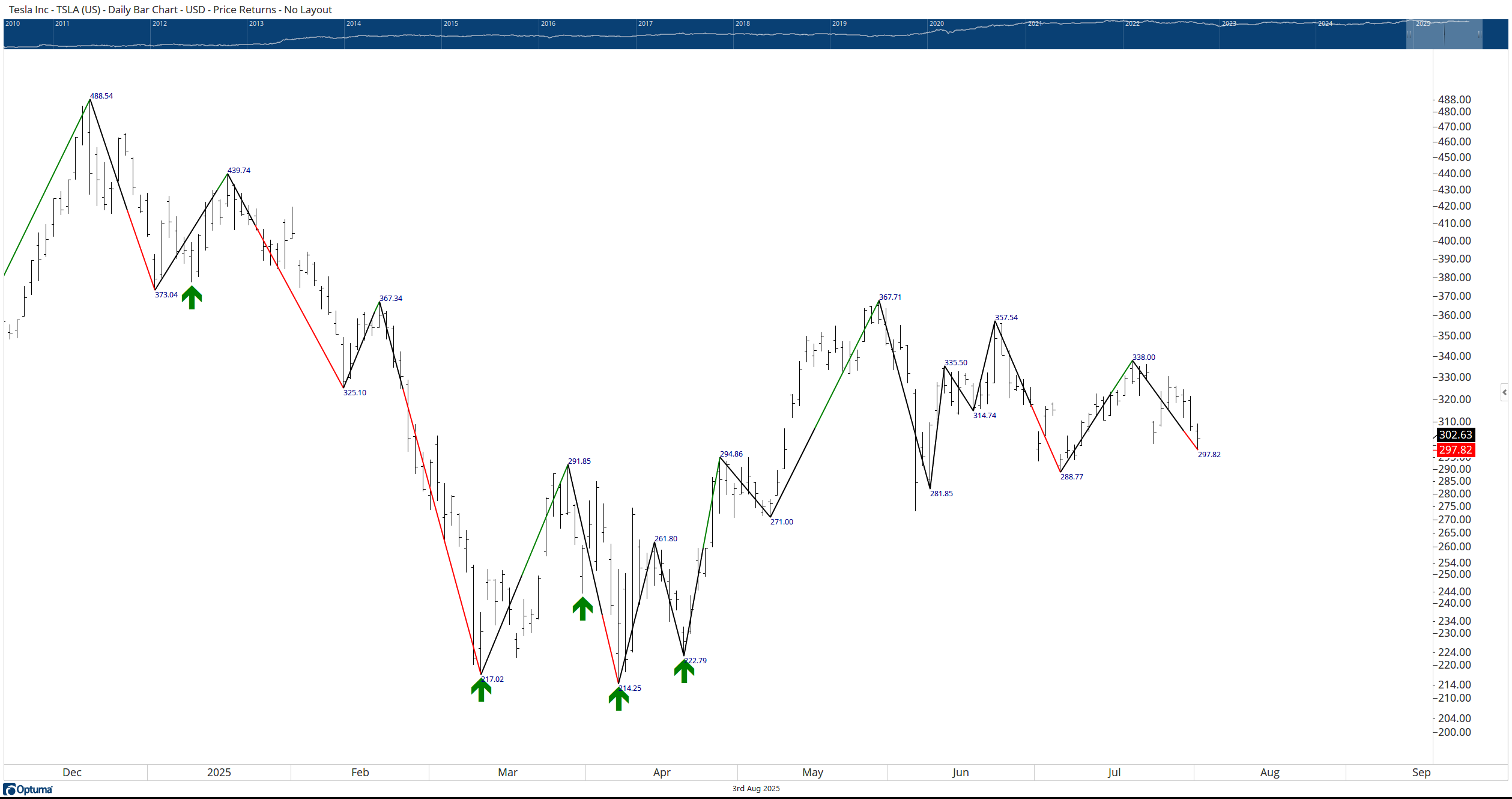
Task: Click the Optuma logo
Action: click(28, 789)
